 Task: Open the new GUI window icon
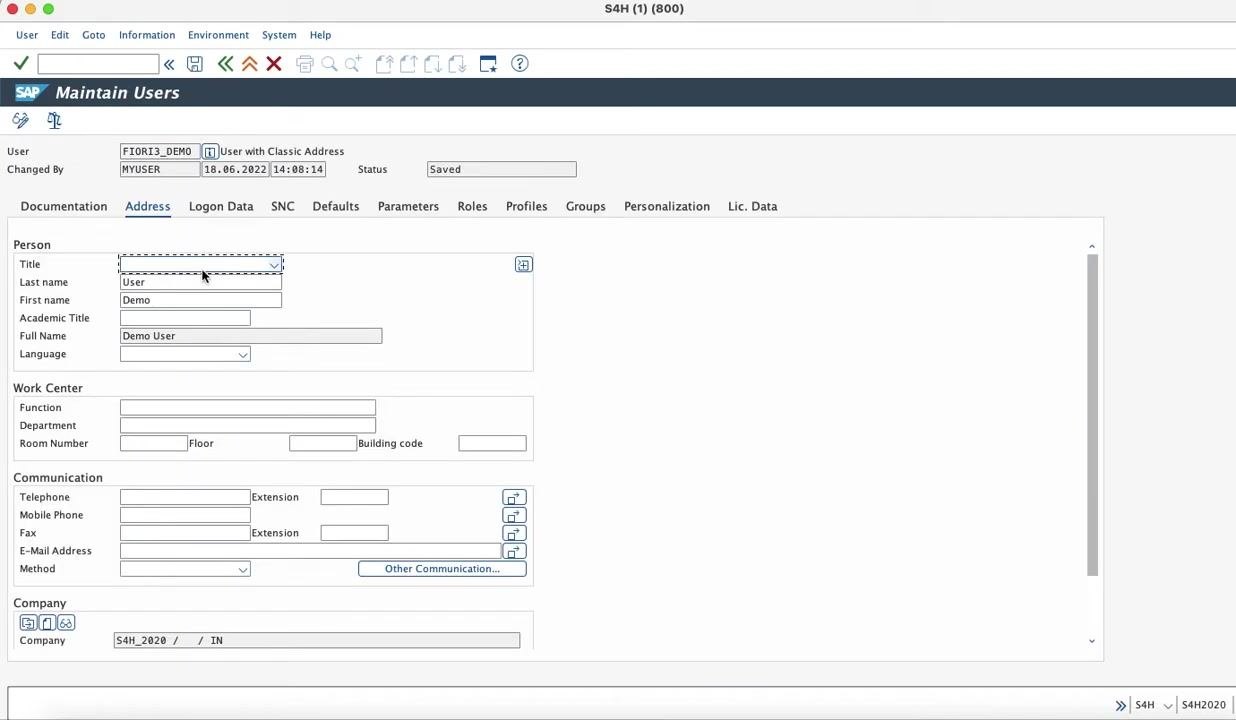point(488,64)
